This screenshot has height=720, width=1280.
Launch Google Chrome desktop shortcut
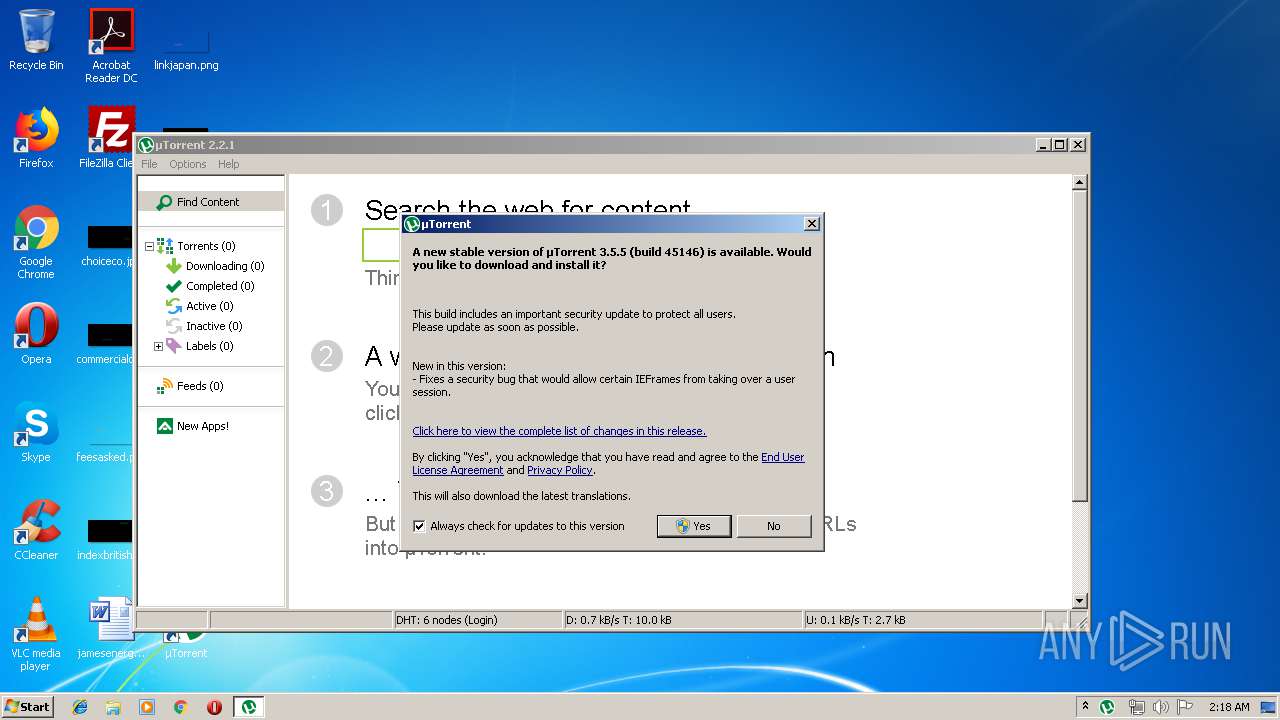point(36,242)
